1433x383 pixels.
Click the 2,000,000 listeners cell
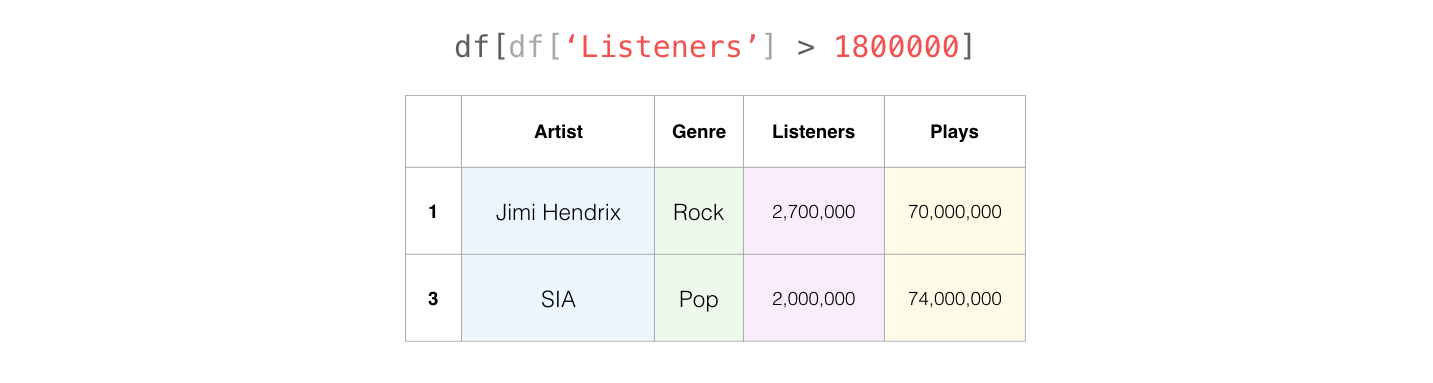coord(814,298)
